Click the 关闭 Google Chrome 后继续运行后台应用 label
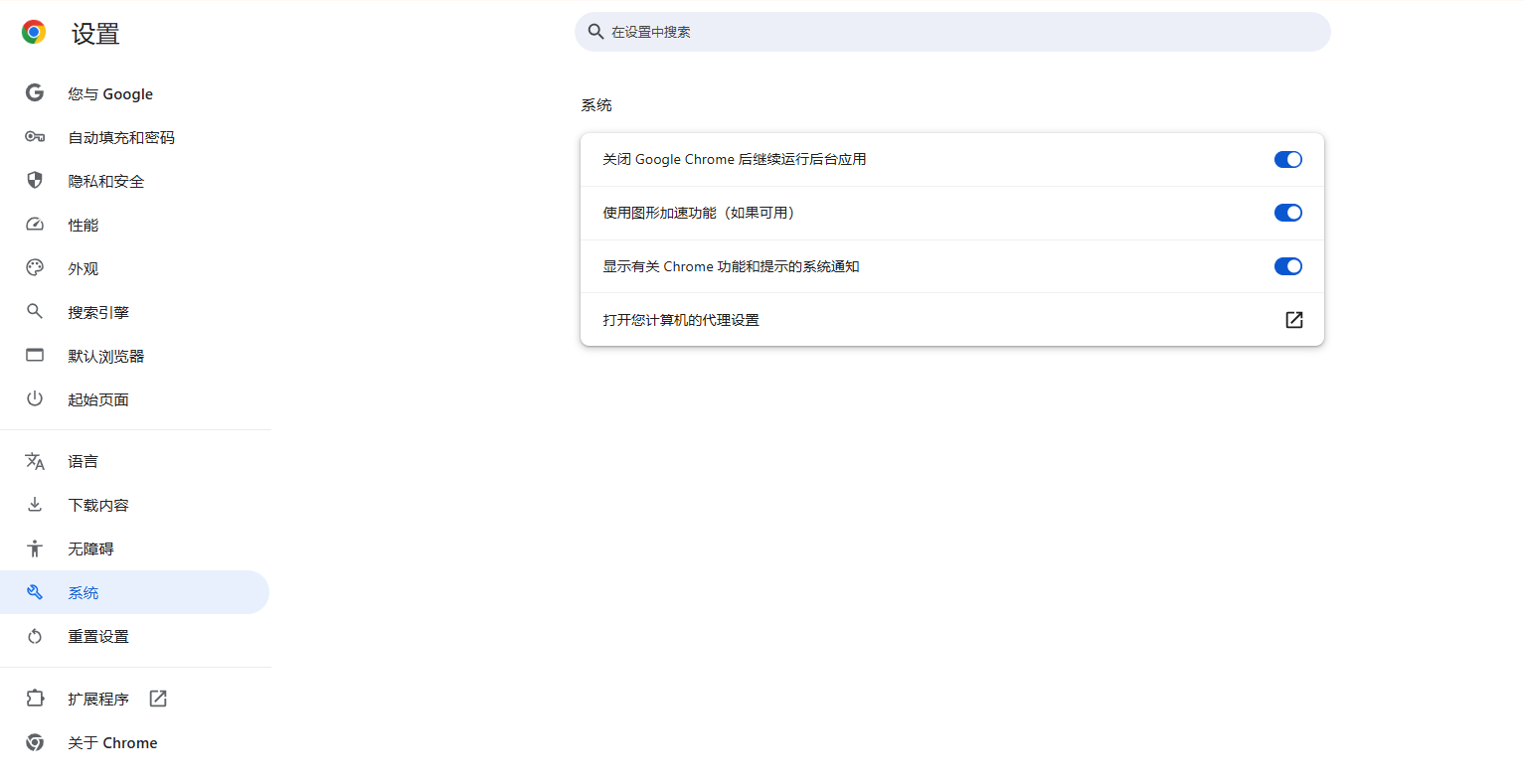Image resolution: width=1524 pixels, height=784 pixels. [x=735, y=159]
